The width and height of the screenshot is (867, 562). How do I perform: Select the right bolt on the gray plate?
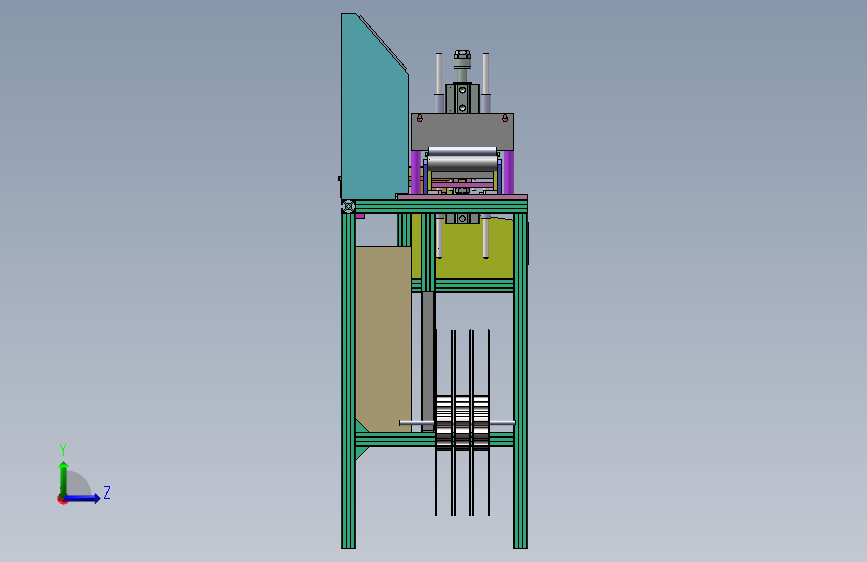click(505, 118)
